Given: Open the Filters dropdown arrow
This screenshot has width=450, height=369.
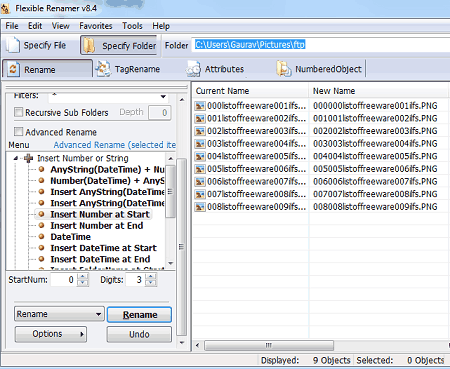Looking at the screenshot, I should coord(163,97).
